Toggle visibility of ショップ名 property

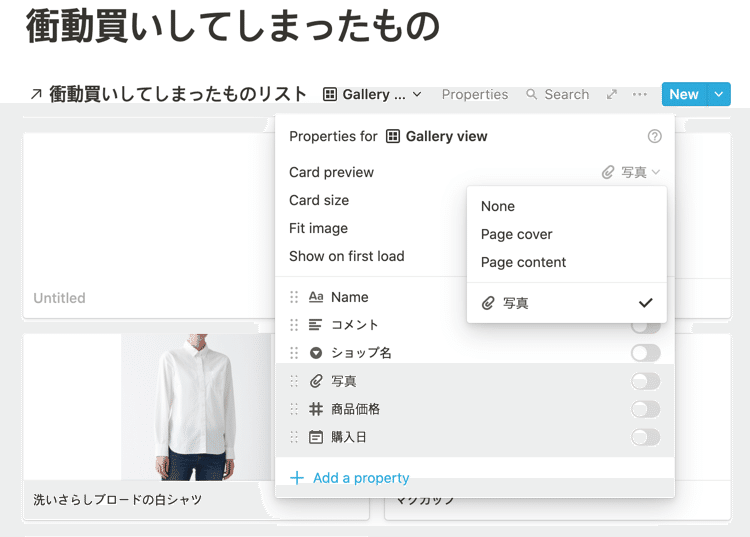pyautogui.click(x=645, y=353)
